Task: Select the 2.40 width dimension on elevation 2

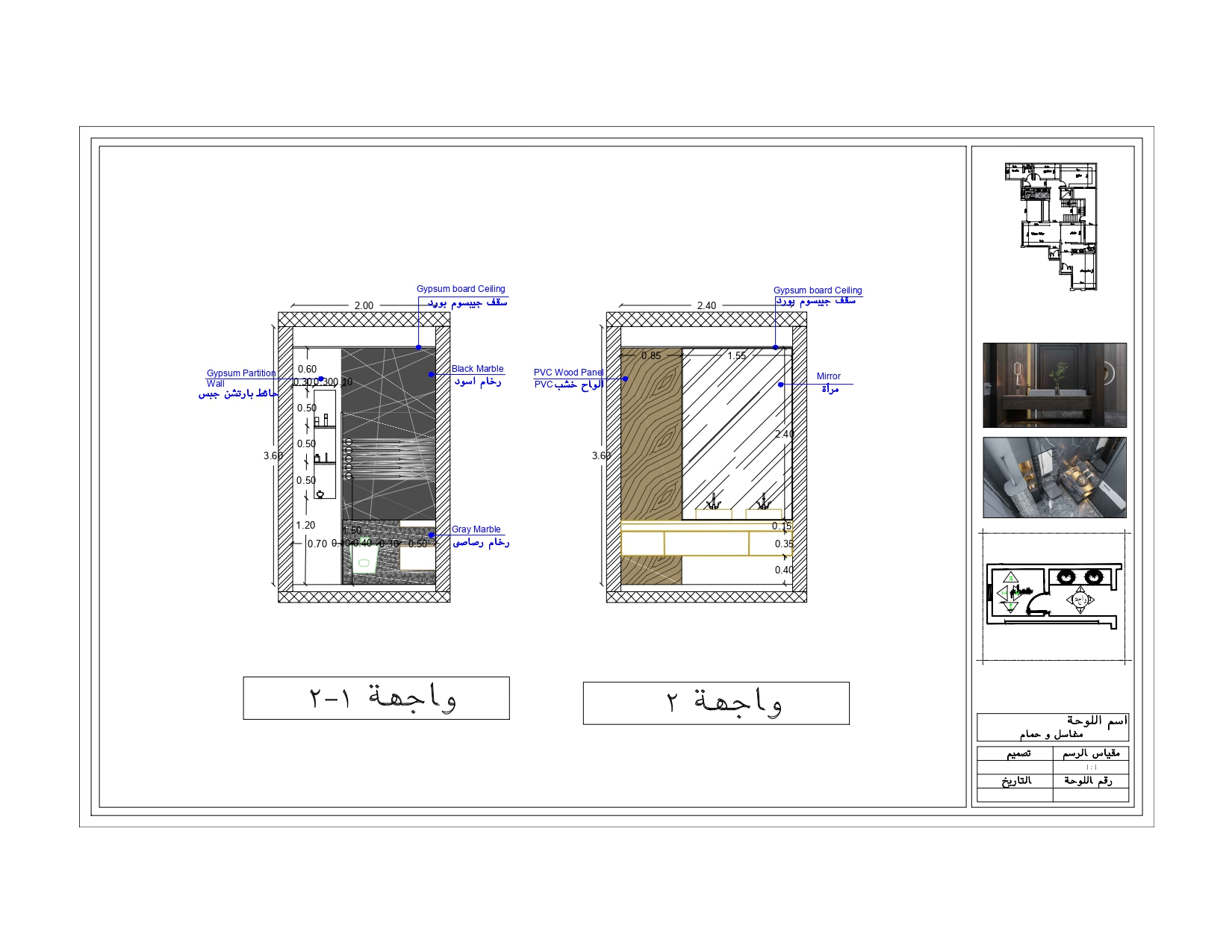Action: (705, 305)
